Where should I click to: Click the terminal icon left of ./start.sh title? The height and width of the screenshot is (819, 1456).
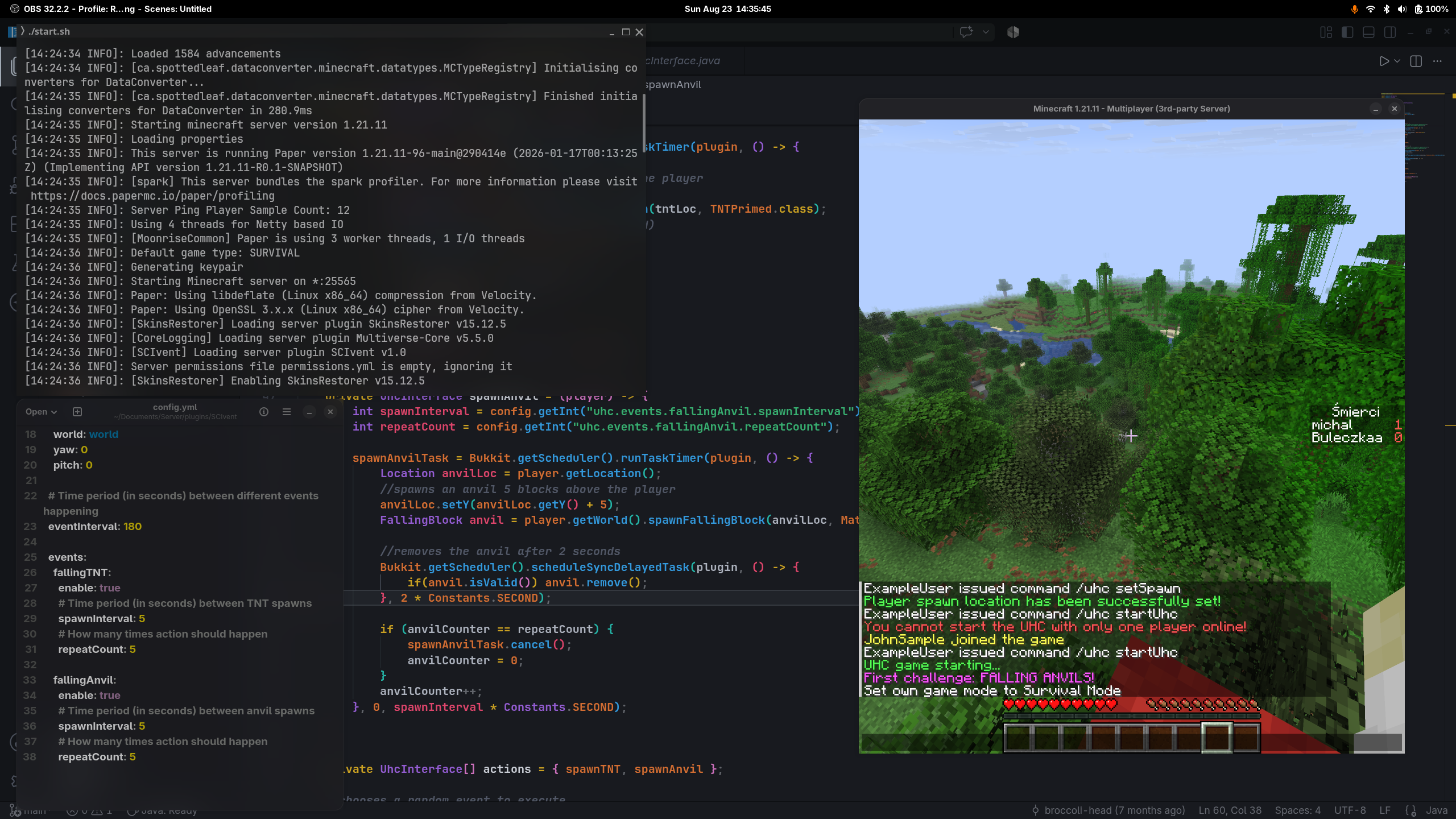click(23, 31)
